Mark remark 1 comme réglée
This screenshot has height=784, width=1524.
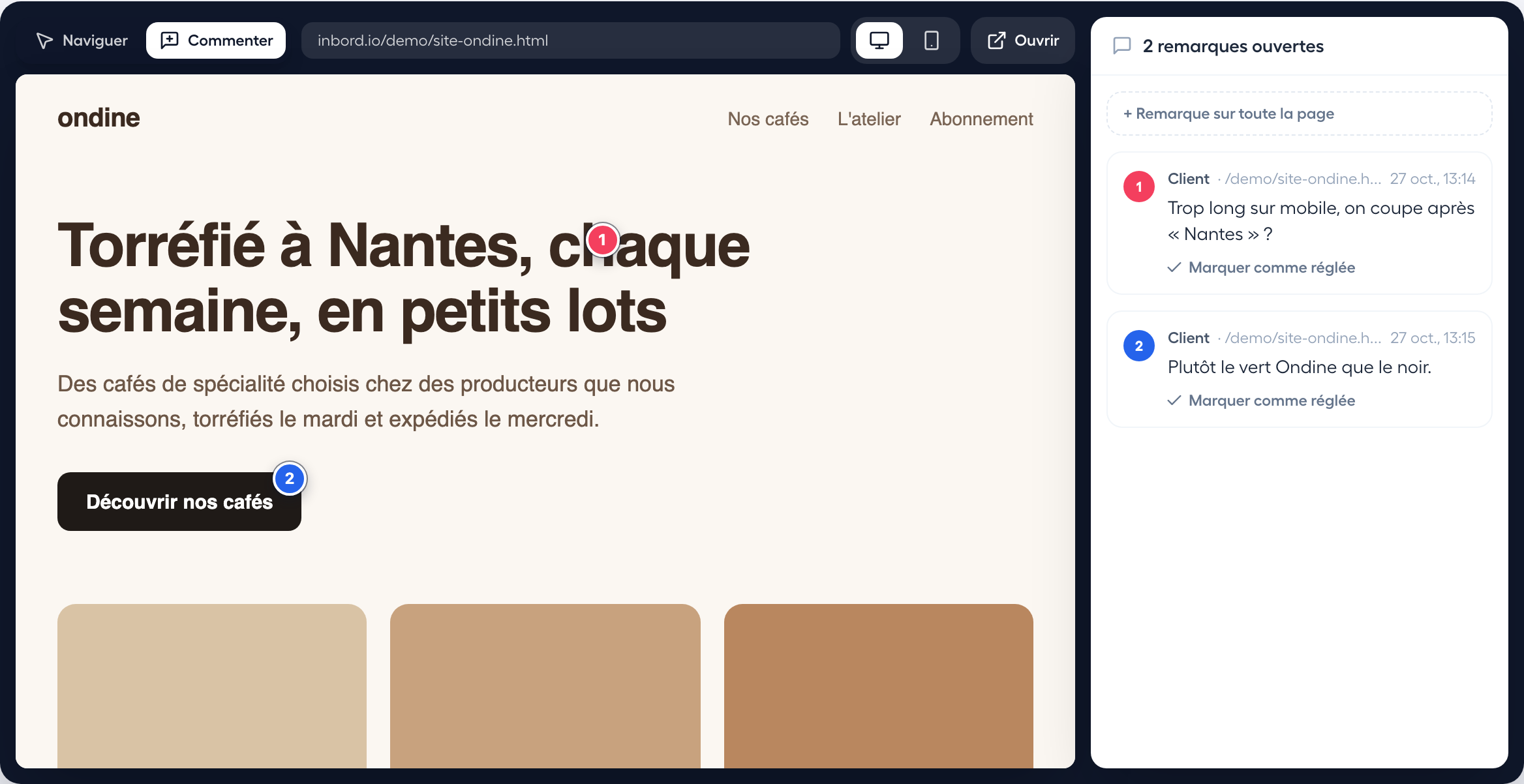(x=1262, y=267)
